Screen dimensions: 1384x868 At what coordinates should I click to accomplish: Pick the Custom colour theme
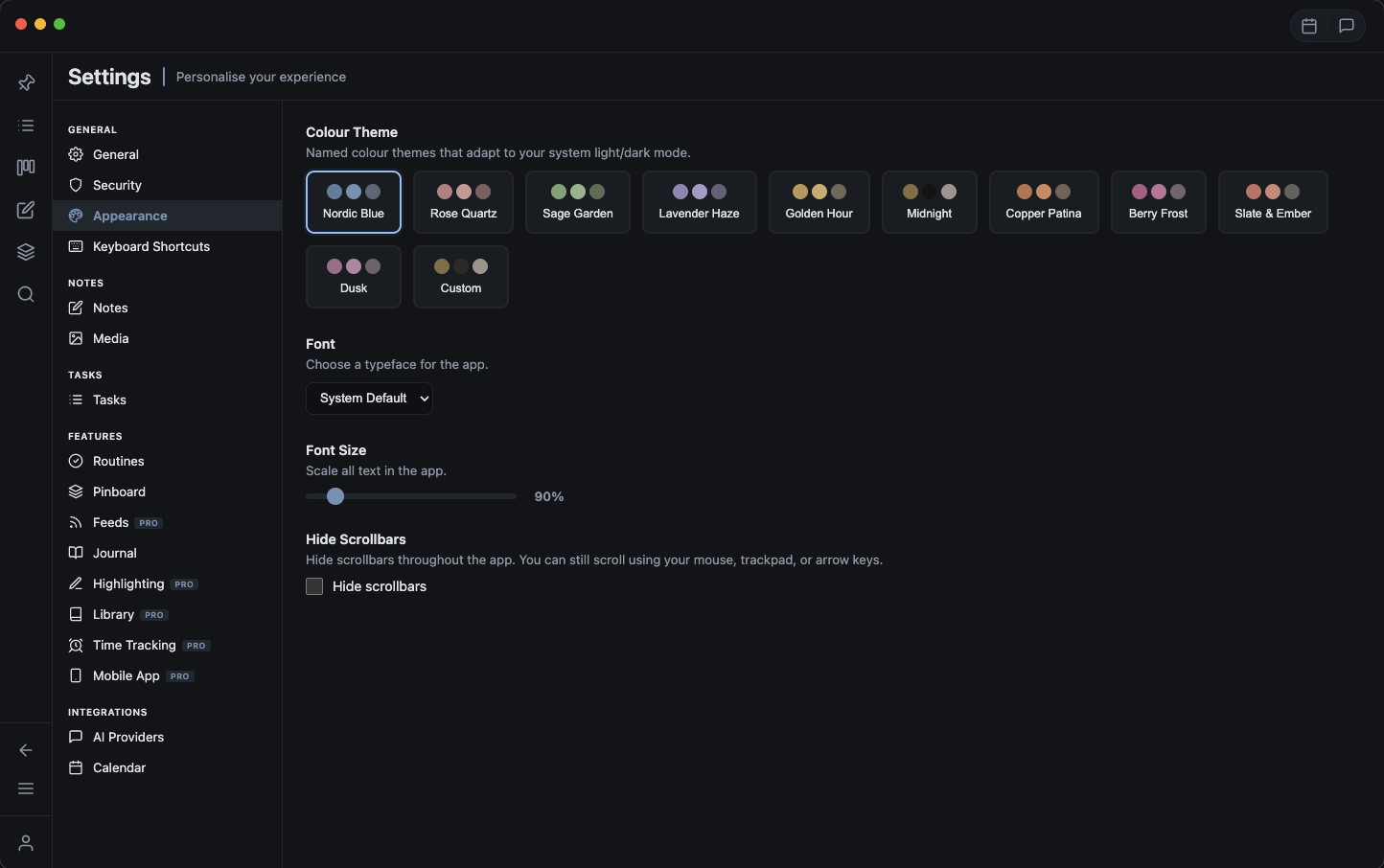click(460, 277)
